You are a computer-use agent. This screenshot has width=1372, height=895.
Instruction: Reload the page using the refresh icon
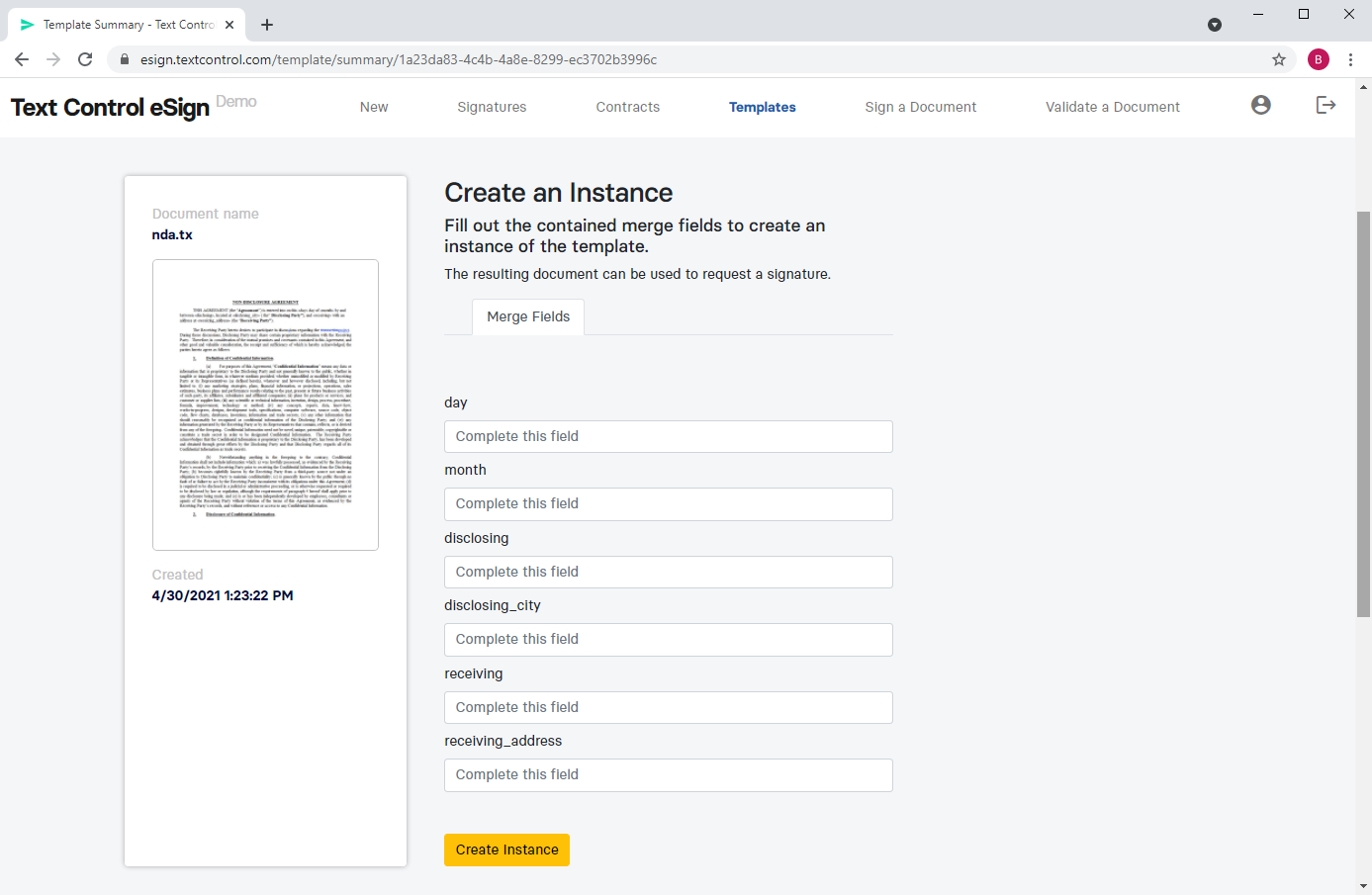85,59
